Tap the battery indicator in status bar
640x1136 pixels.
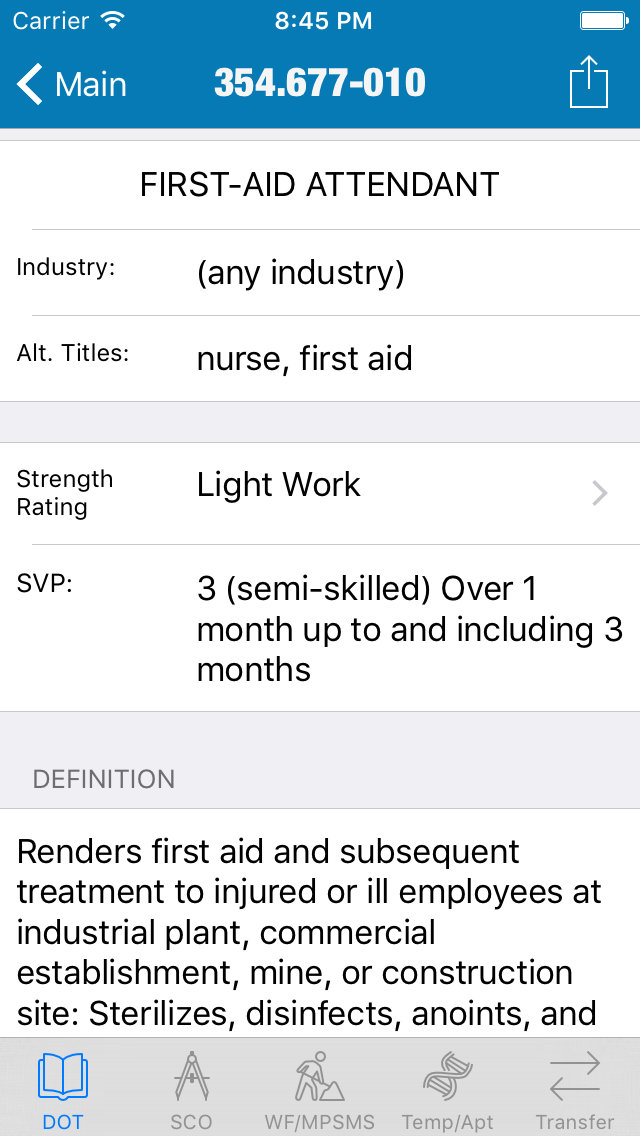pos(603,21)
